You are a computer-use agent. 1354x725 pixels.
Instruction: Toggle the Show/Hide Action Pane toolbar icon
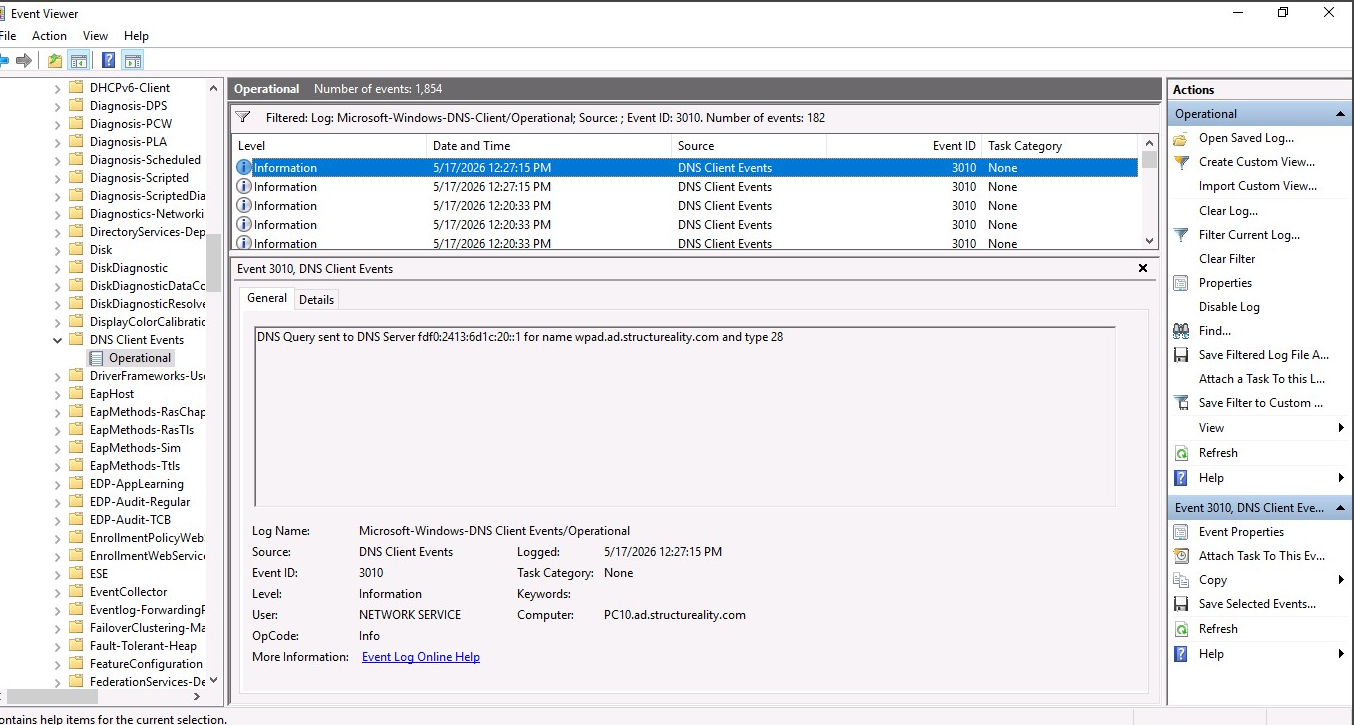coord(132,60)
